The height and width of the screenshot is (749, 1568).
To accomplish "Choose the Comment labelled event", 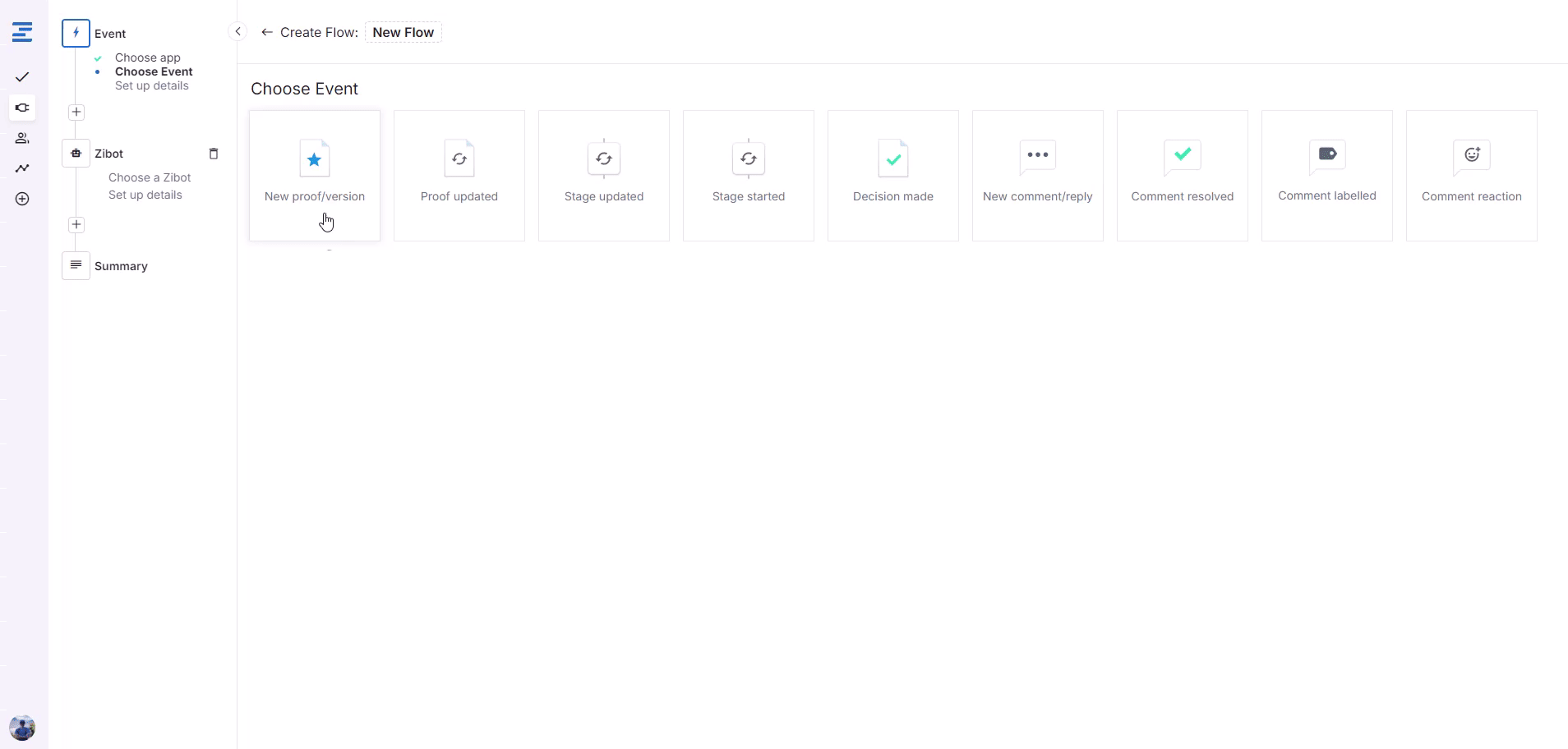I will 1327,176.
